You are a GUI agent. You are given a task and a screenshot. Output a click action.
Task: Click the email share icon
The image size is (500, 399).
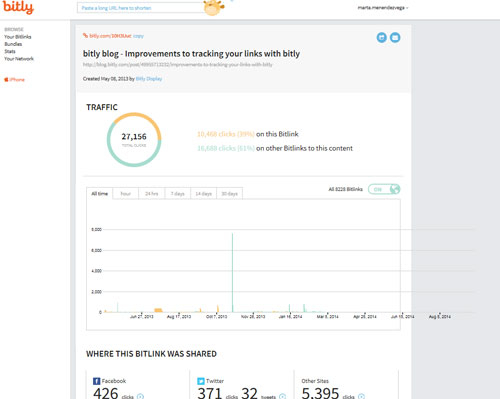395,37
